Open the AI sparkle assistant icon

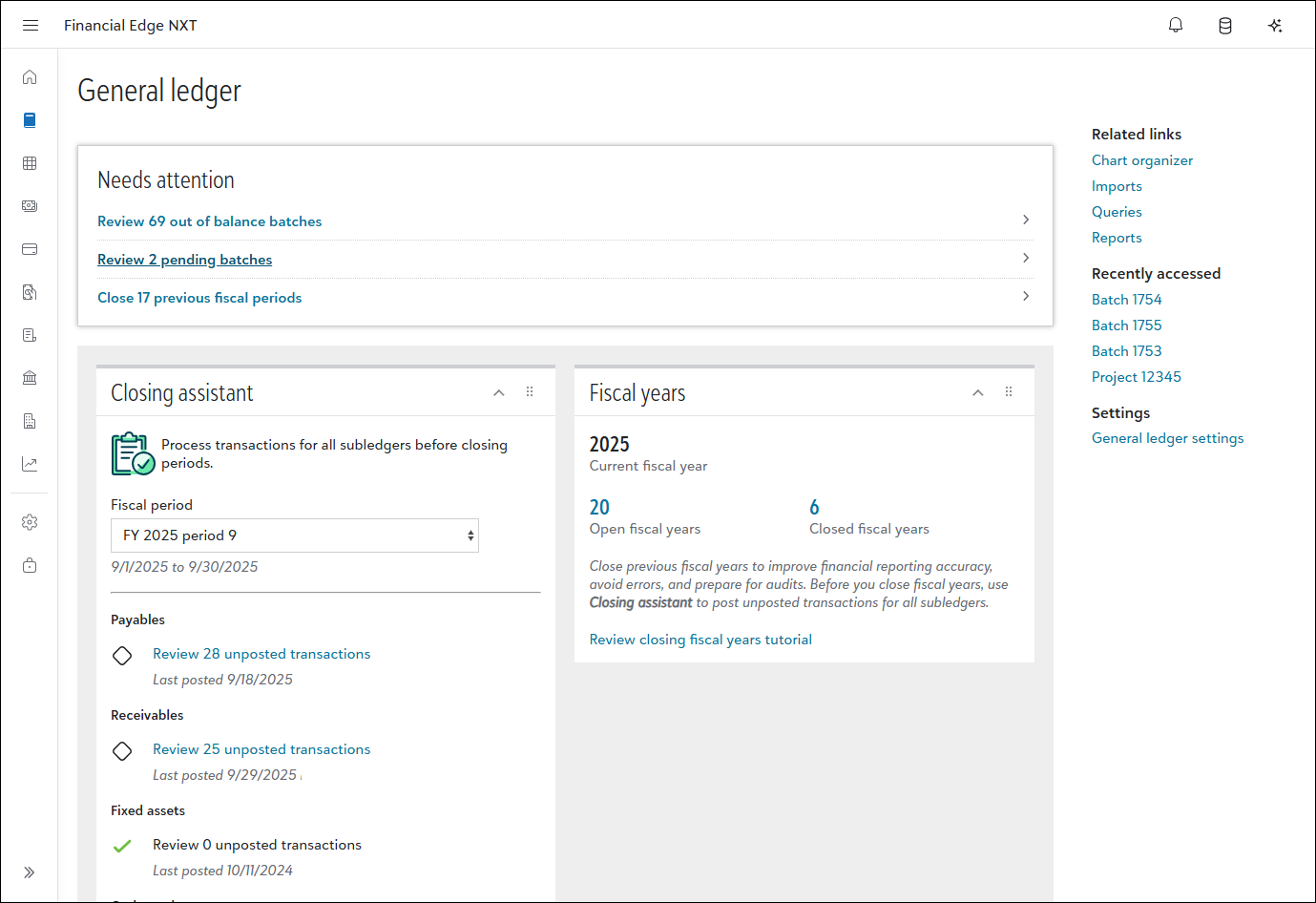coord(1275,26)
